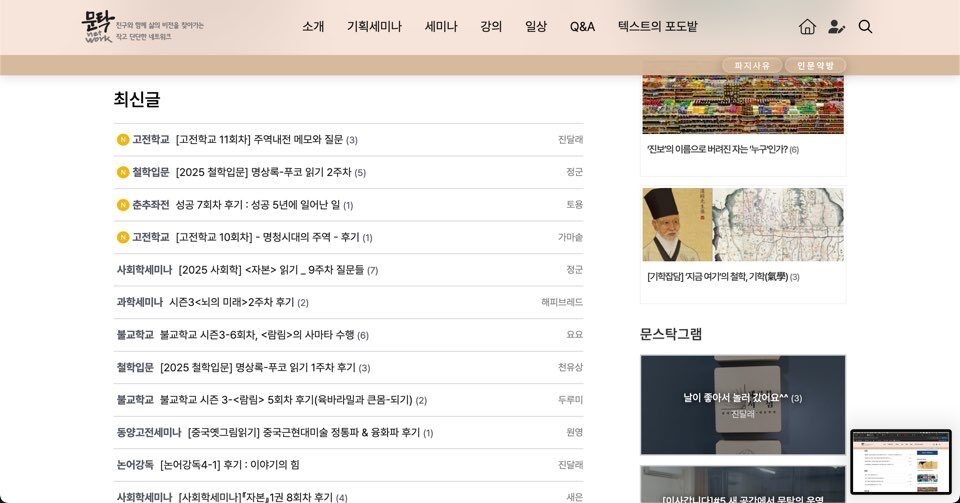Click the N badge on 고전학교 10회차 post
The width and height of the screenshot is (960, 503).
123,237
